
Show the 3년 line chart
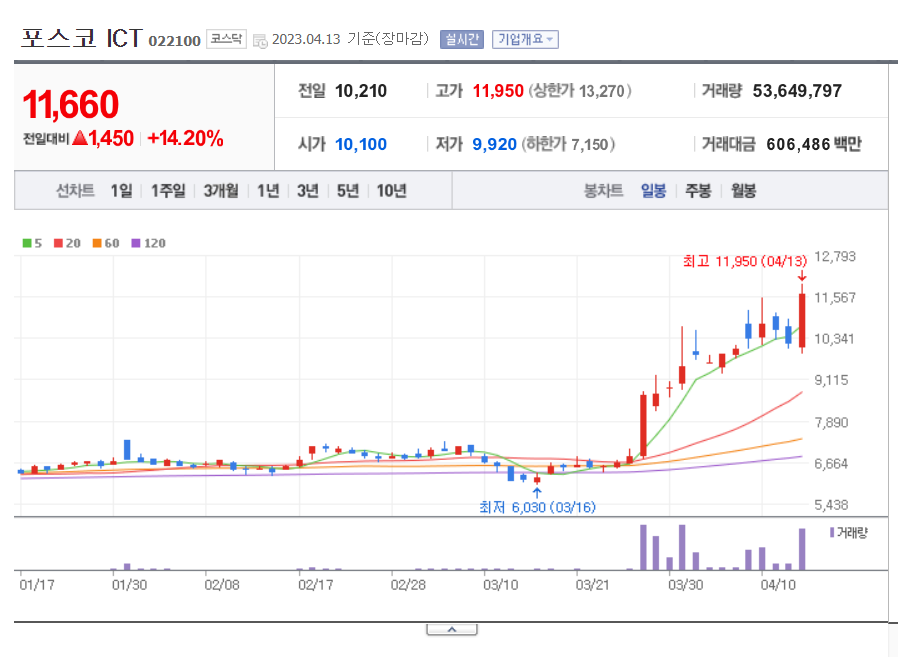coord(308,191)
